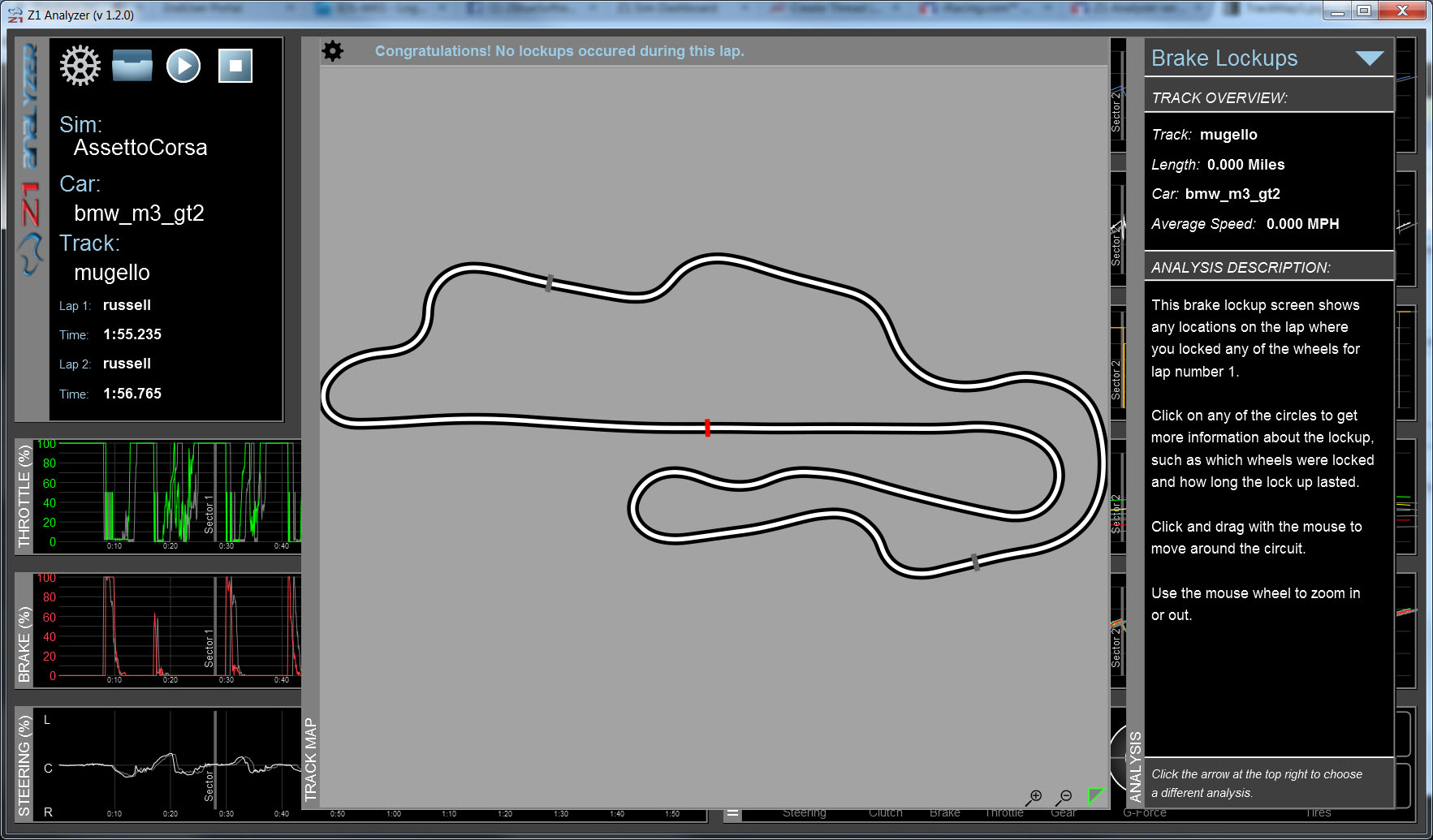Click the BRAKE (%) graph label
This screenshot has width=1433, height=840.
click(24, 644)
